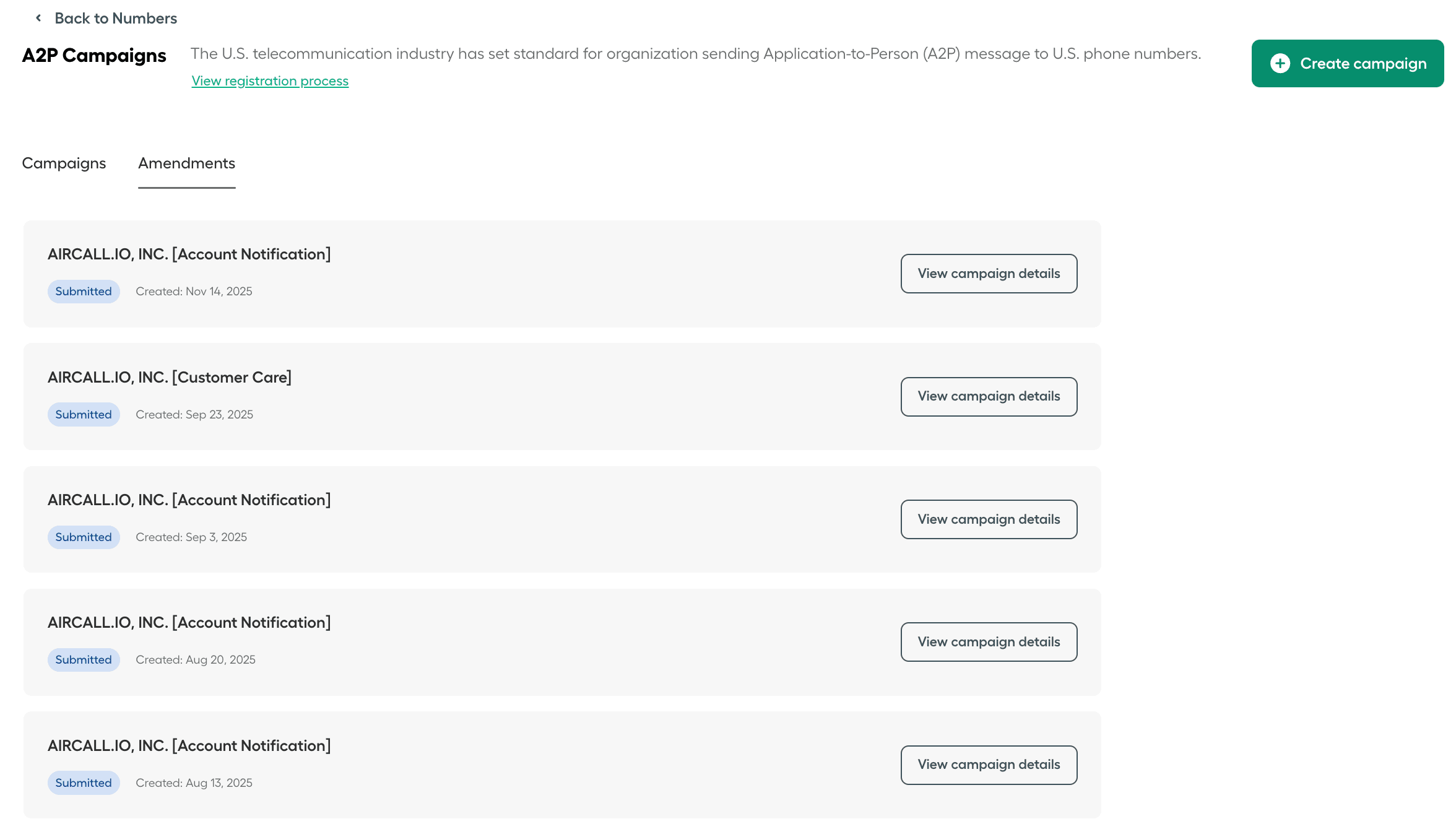
Task: View campaign details for Aug 13 amendment
Action: pyautogui.click(x=988, y=765)
